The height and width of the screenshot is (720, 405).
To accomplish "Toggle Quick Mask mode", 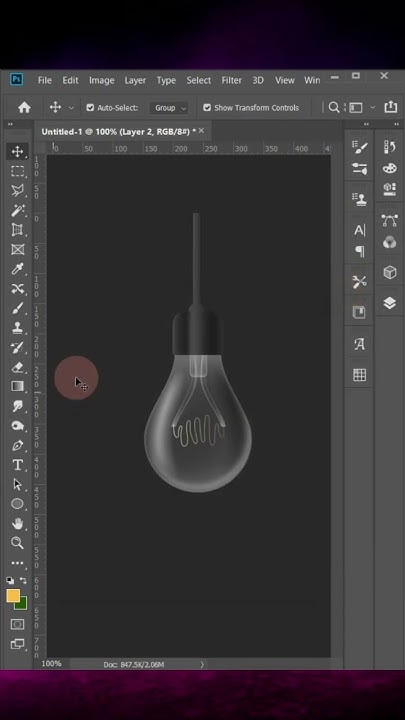I will click(x=17, y=624).
